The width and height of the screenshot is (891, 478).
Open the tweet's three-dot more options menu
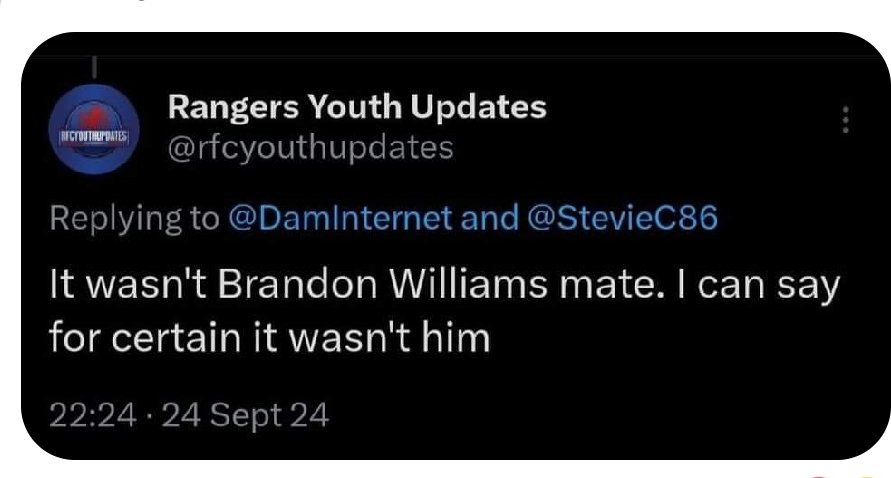coord(846,120)
